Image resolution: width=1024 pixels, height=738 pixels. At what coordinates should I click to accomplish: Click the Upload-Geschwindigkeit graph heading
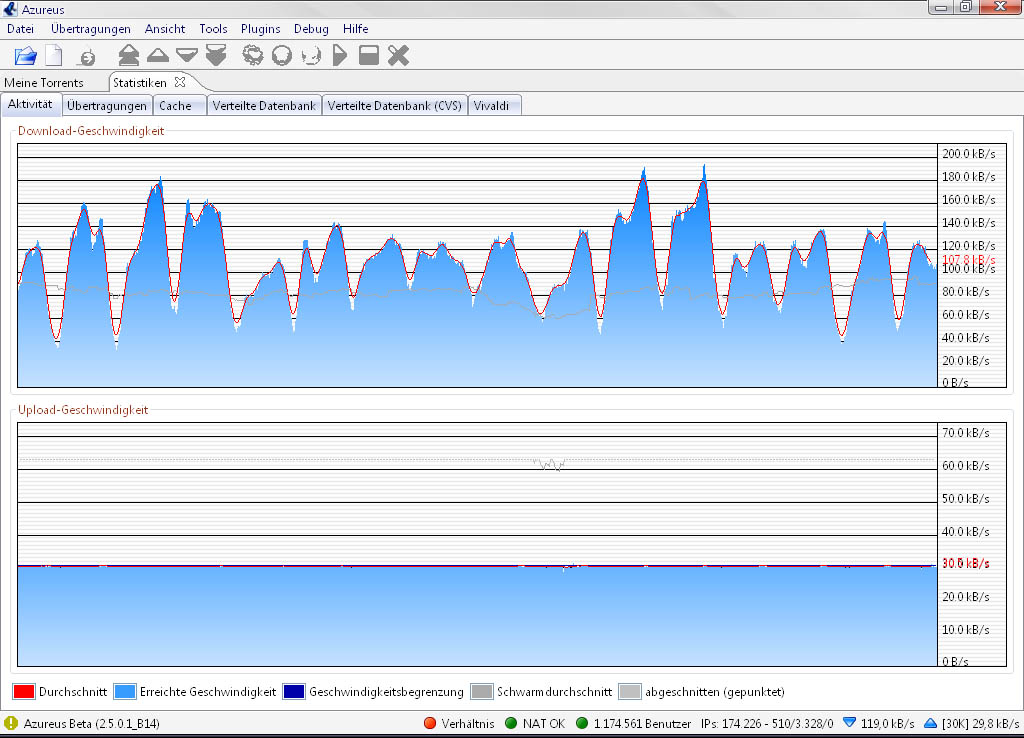point(83,409)
